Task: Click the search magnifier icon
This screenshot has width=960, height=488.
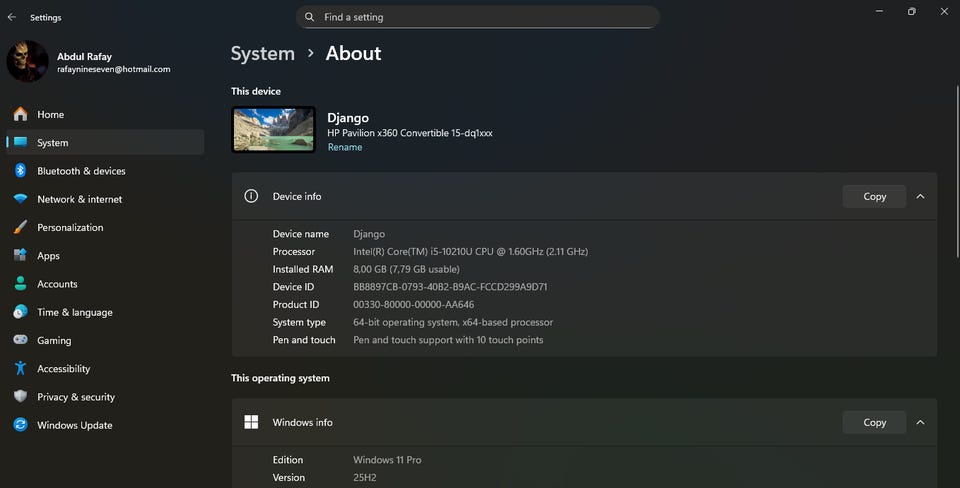Action: click(x=310, y=17)
